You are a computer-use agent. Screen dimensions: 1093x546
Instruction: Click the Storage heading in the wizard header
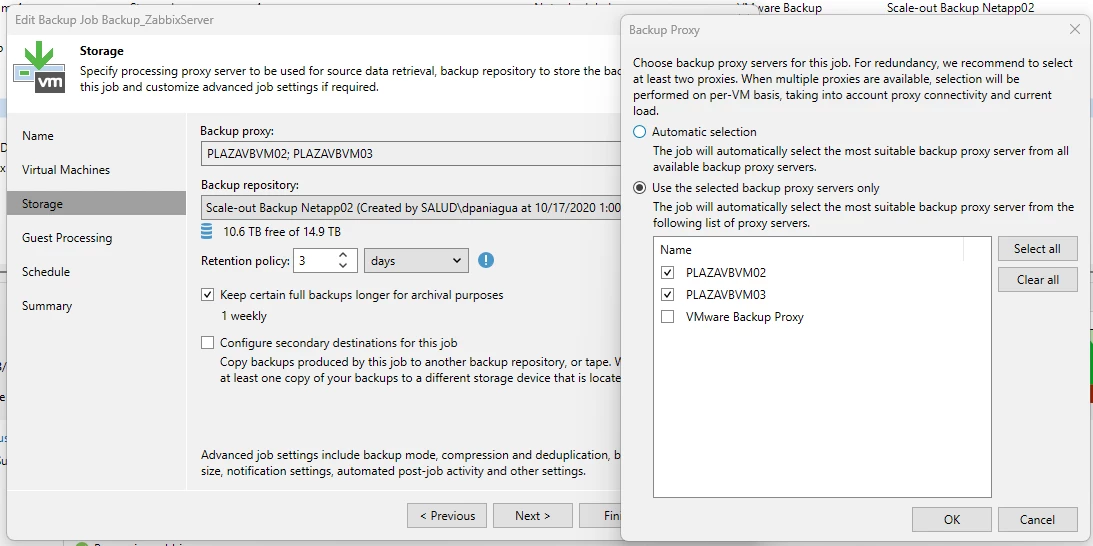coord(102,51)
